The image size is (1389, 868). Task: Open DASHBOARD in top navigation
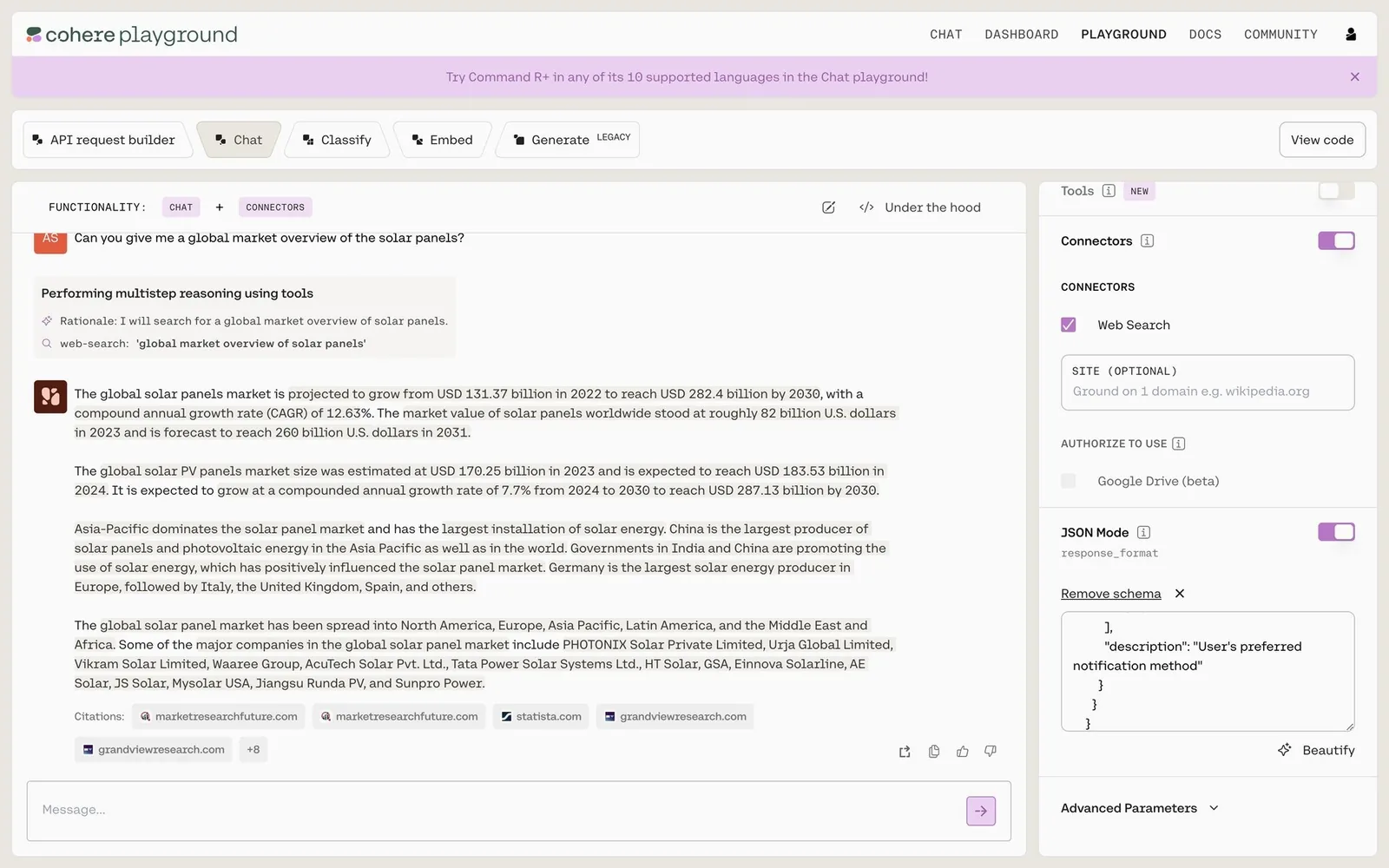click(1021, 35)
